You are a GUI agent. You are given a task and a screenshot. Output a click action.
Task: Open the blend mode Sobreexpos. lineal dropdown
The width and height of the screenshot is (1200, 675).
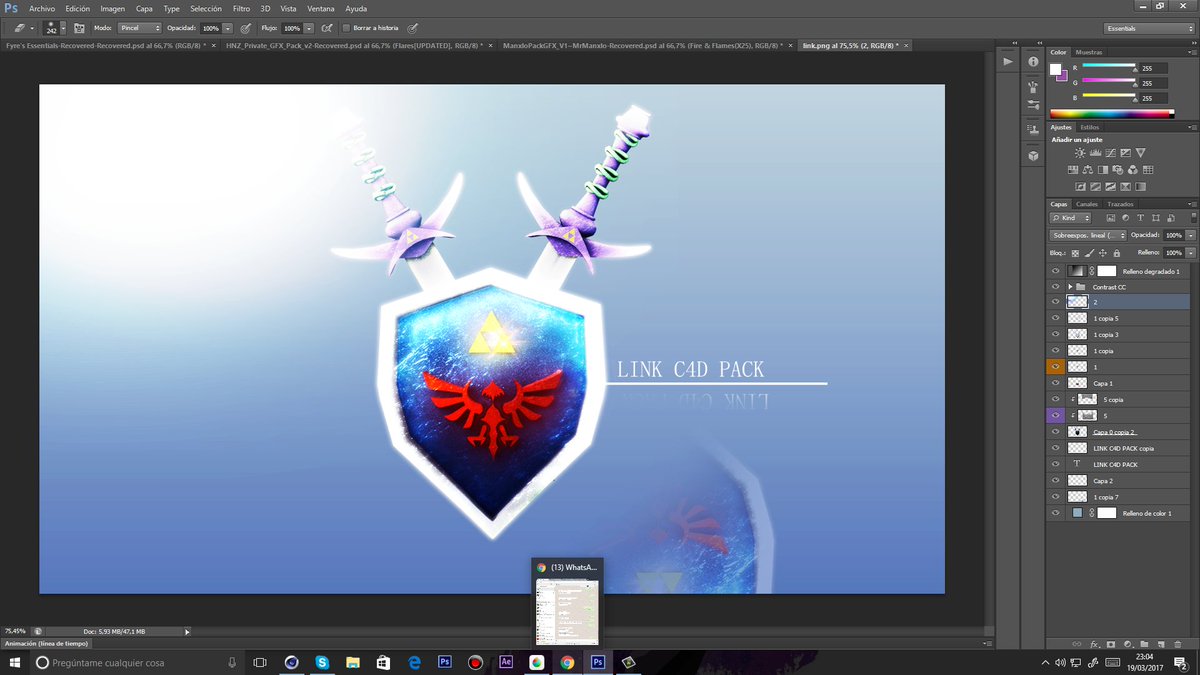1088,235
